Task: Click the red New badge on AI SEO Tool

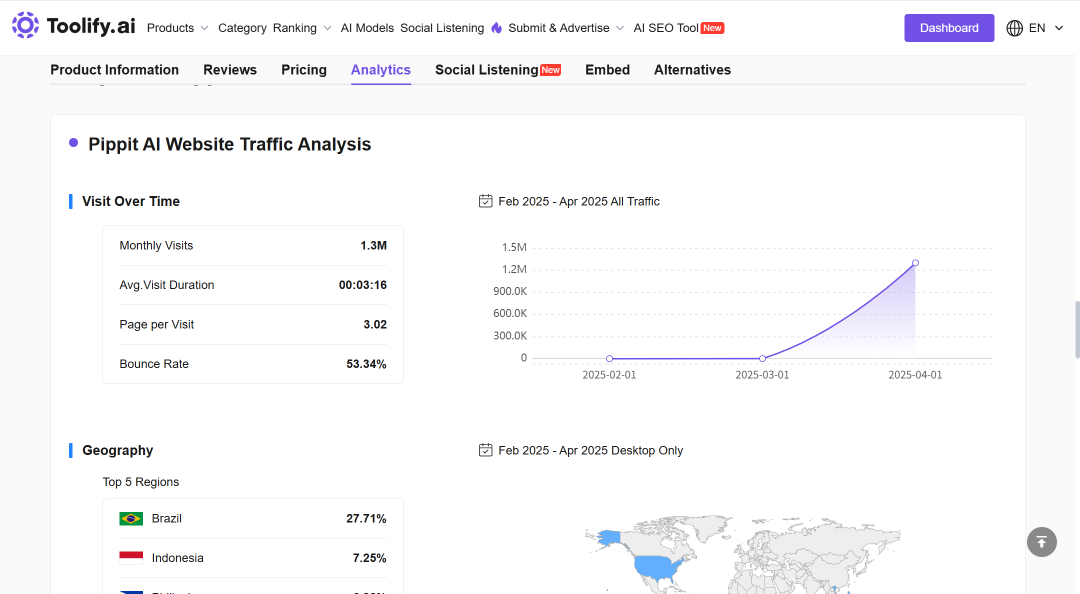Action: click(x=712, y=28)
